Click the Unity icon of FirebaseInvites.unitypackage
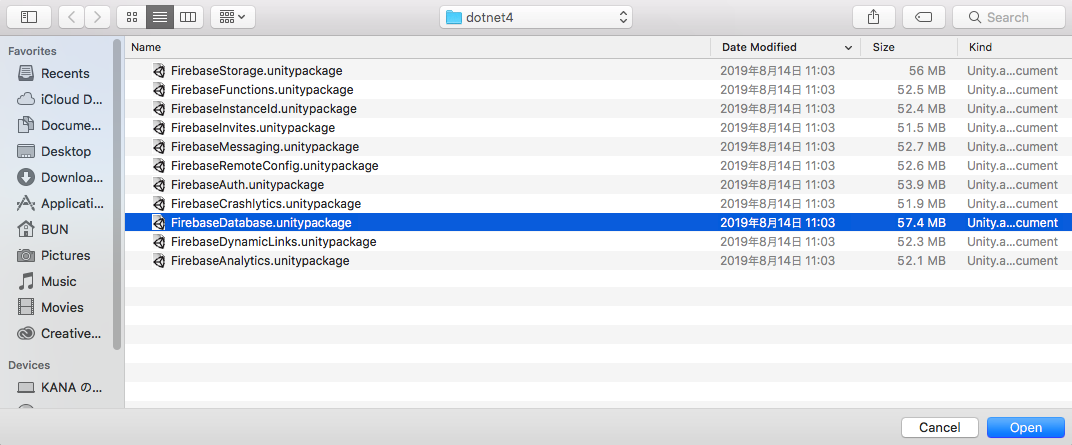 [159, 128]
